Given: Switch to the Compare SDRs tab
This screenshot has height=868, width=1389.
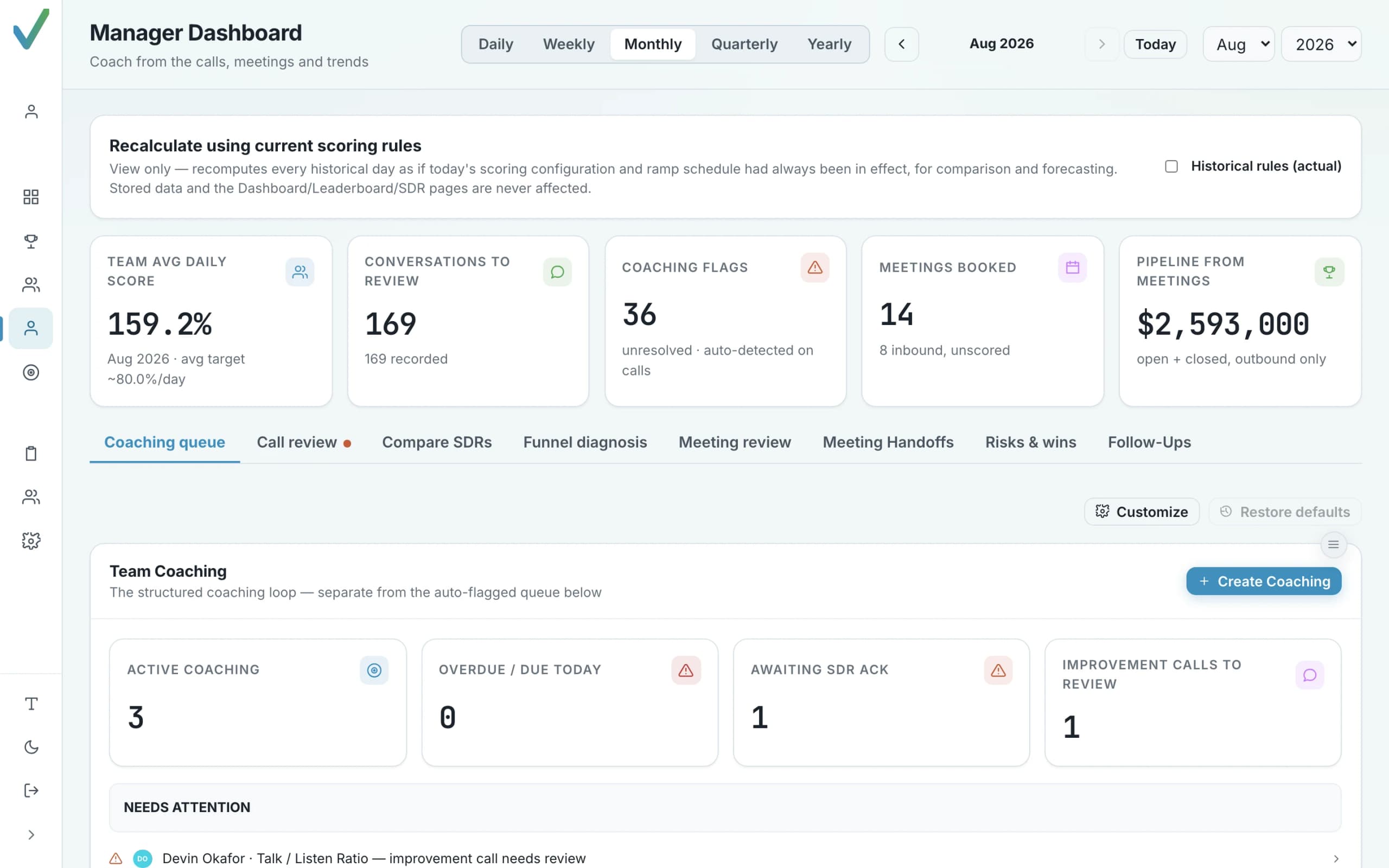Looking at the screenshot, I should click(437, 443).
